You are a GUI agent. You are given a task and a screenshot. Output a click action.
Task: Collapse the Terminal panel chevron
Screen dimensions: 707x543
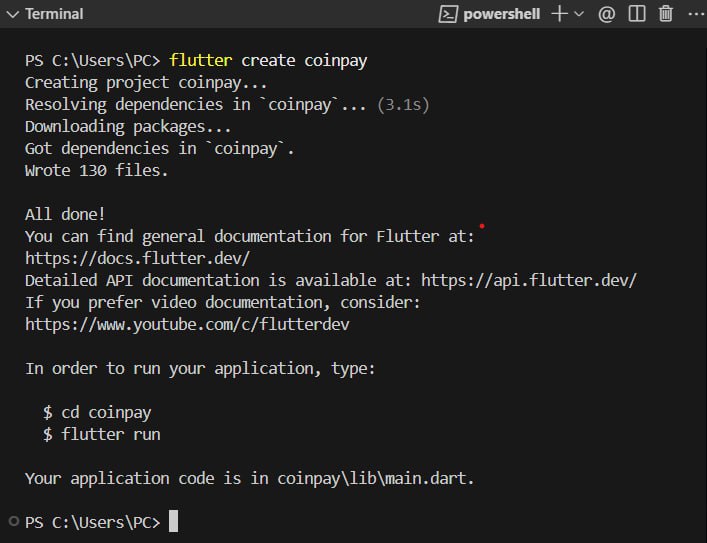[x=13, y=14]
